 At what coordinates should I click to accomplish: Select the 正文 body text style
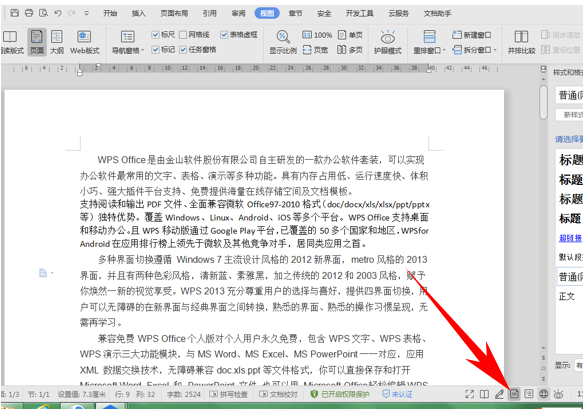[x=567, y=297]
